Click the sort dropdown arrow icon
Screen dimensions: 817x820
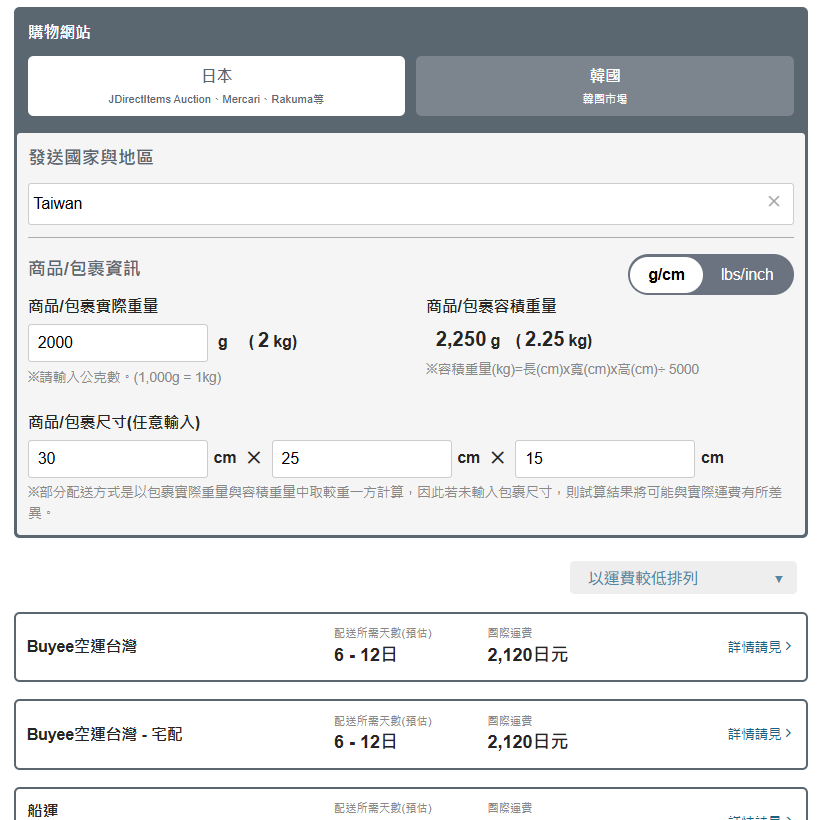coord(778,579)
